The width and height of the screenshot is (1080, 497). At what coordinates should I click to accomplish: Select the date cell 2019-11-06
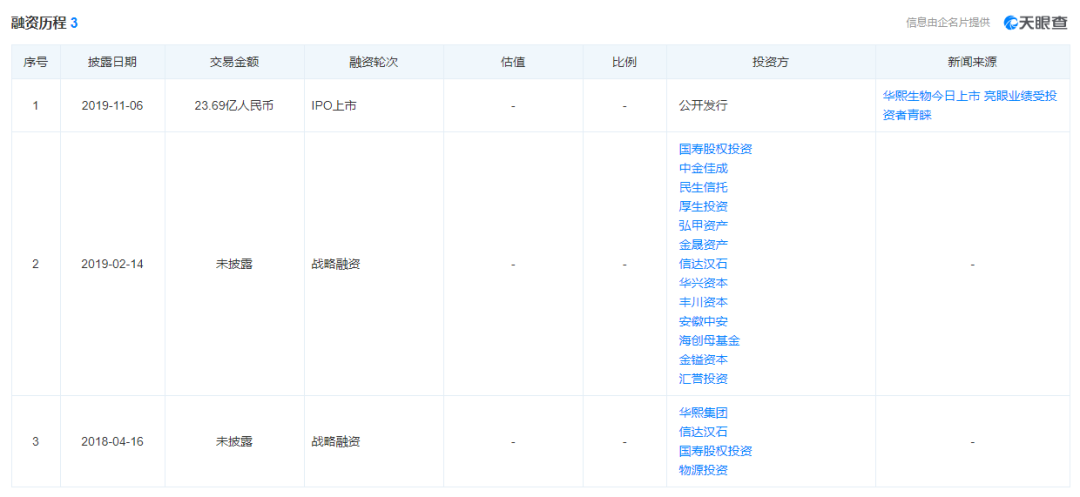pos(112,107)
